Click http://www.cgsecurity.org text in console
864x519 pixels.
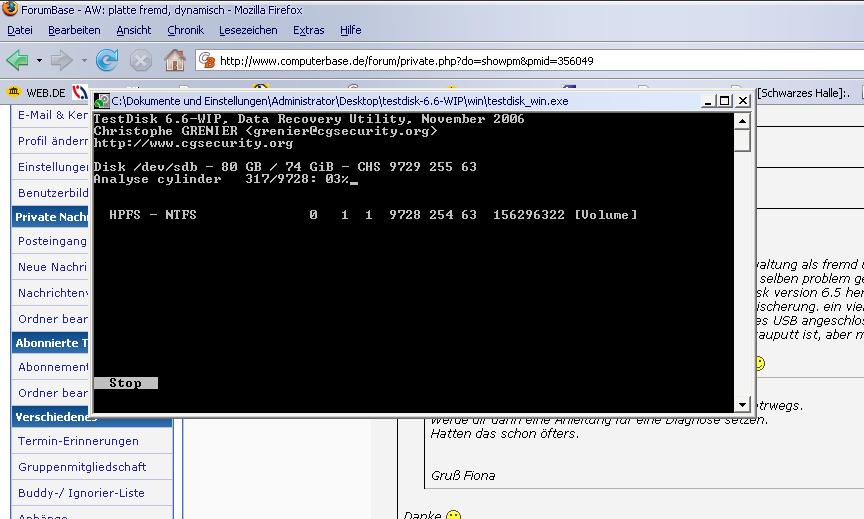click(193, 143)
